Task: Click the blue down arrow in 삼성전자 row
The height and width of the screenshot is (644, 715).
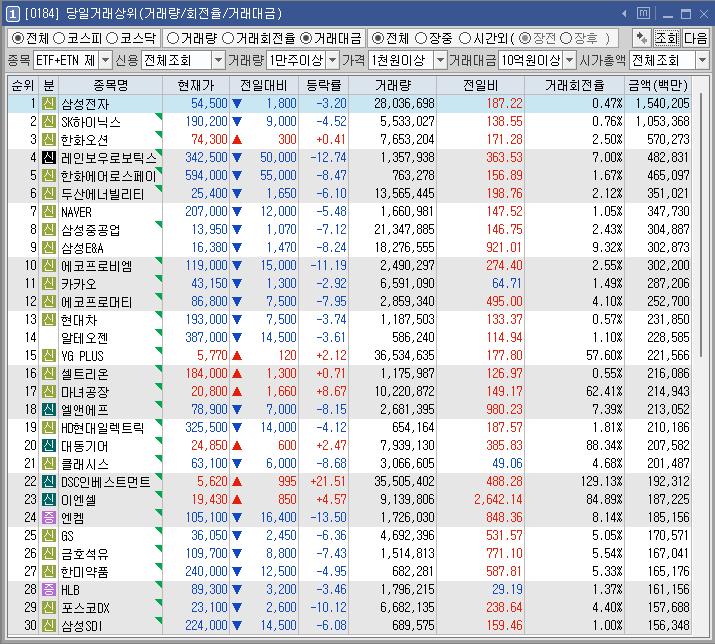Action: coord(237,104)
